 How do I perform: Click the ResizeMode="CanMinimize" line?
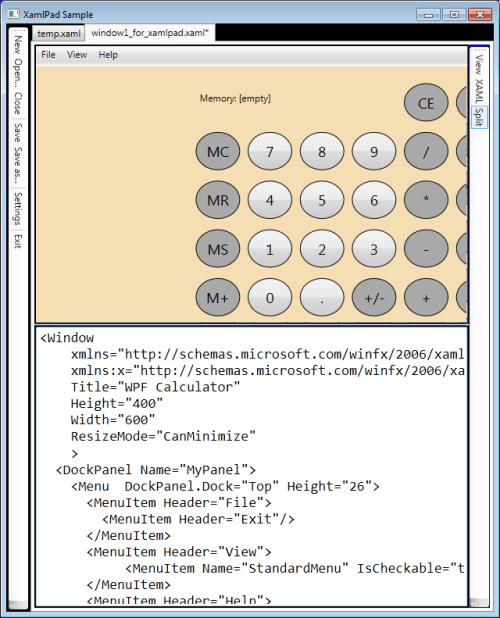(163, 436)
